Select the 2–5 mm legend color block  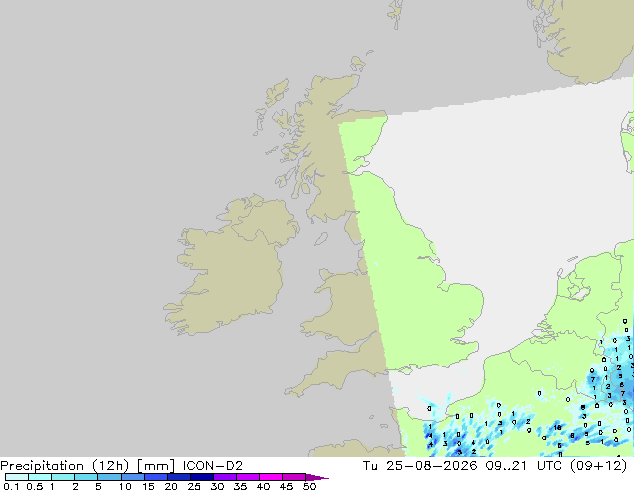click(x=86, y=477)
